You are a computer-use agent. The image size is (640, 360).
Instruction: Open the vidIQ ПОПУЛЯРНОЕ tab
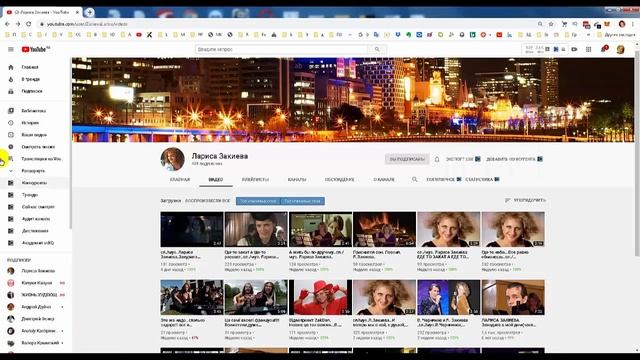click(x=444, y=180)
